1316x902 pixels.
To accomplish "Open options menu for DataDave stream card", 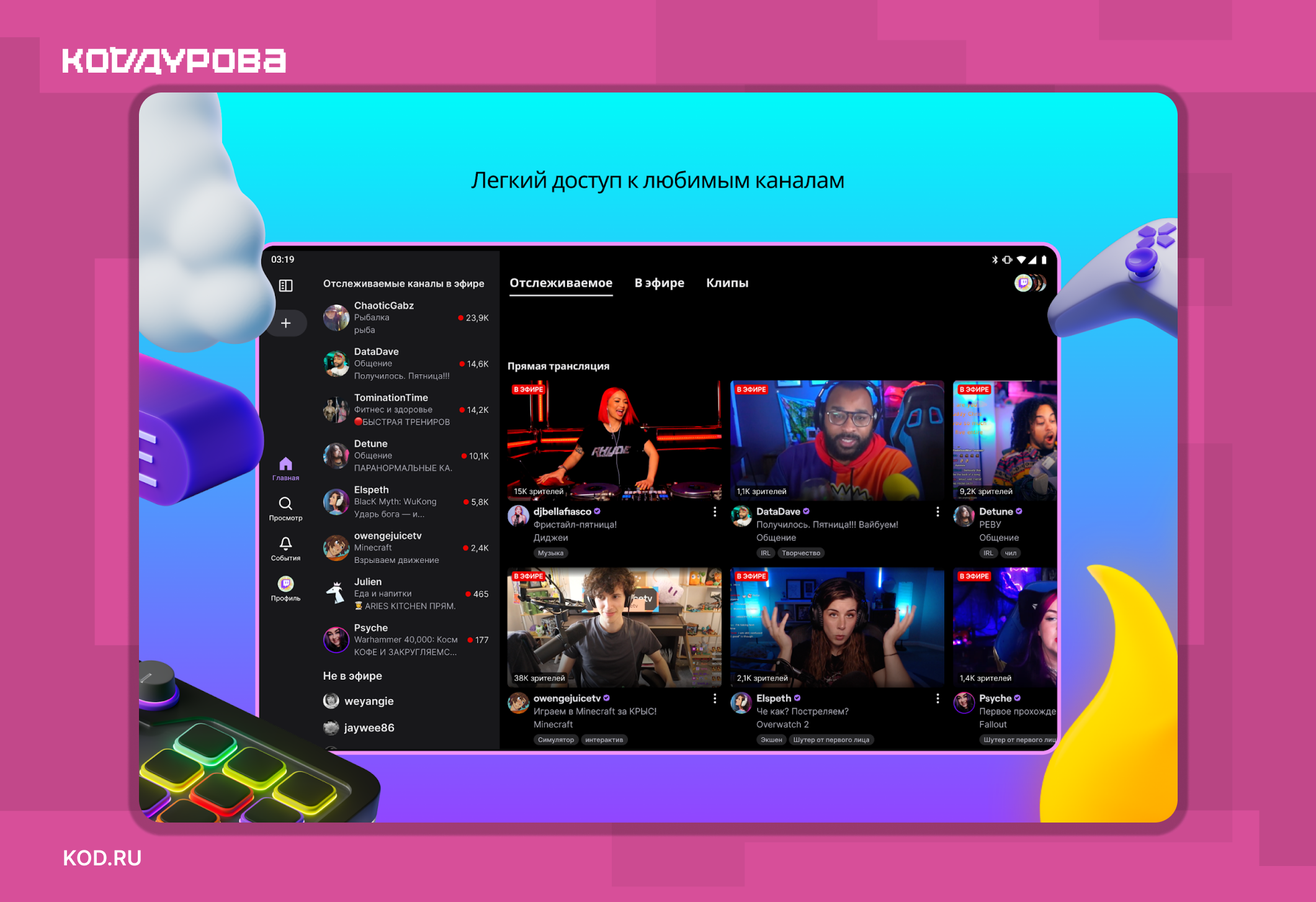I will (938, 512).
